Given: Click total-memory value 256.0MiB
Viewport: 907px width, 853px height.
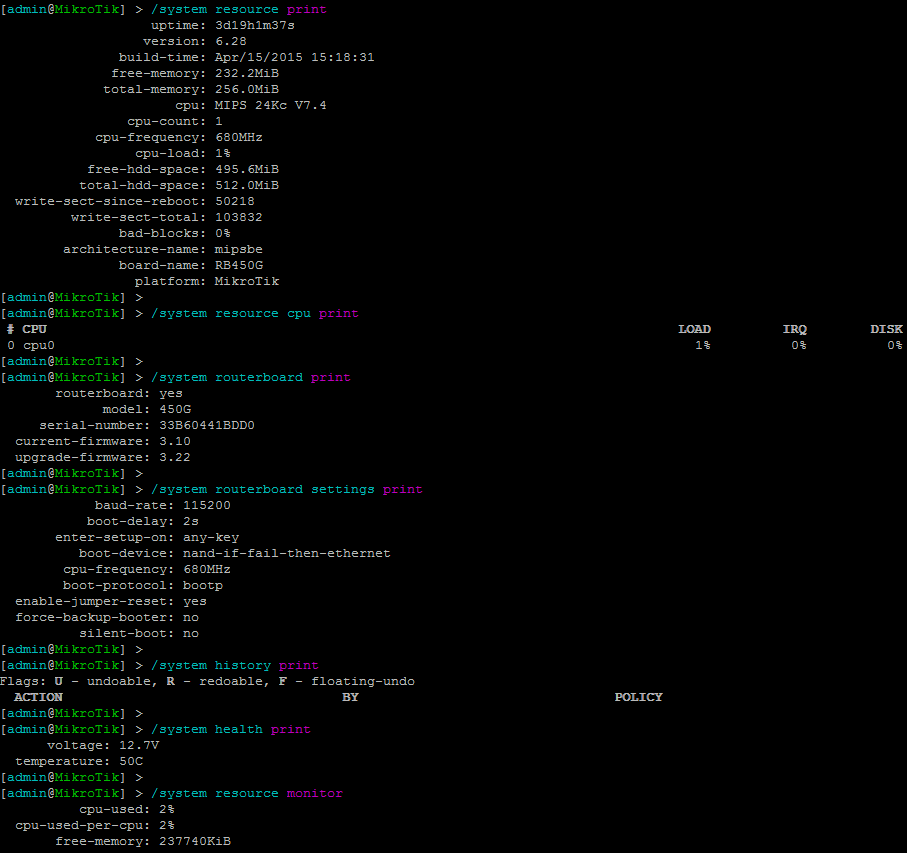Looking at the screenshot, I should pyautogui.click(x=247, y=90).
